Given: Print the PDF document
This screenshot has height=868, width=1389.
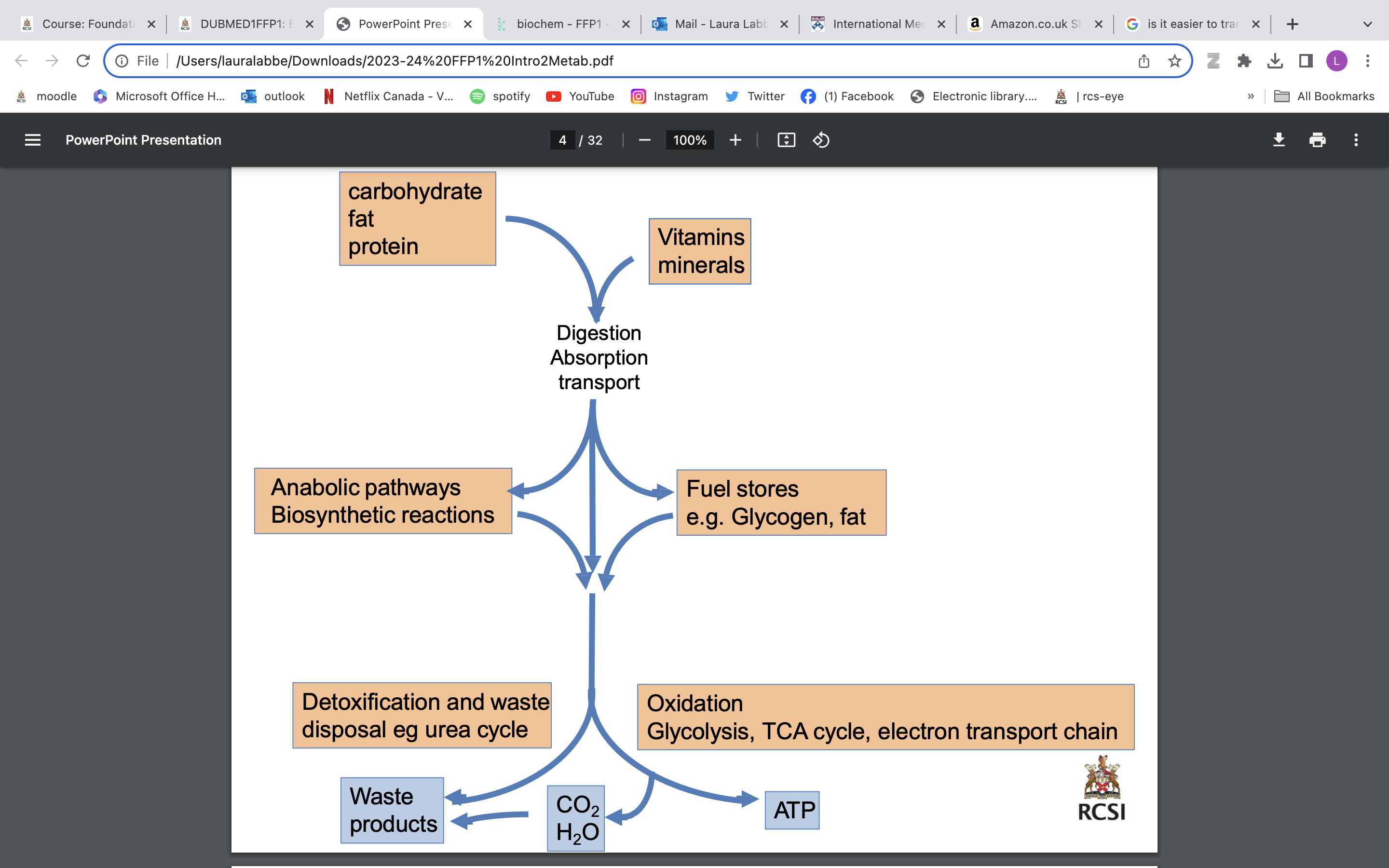Looking at the screenshot, I should [x=1317, y=139].
